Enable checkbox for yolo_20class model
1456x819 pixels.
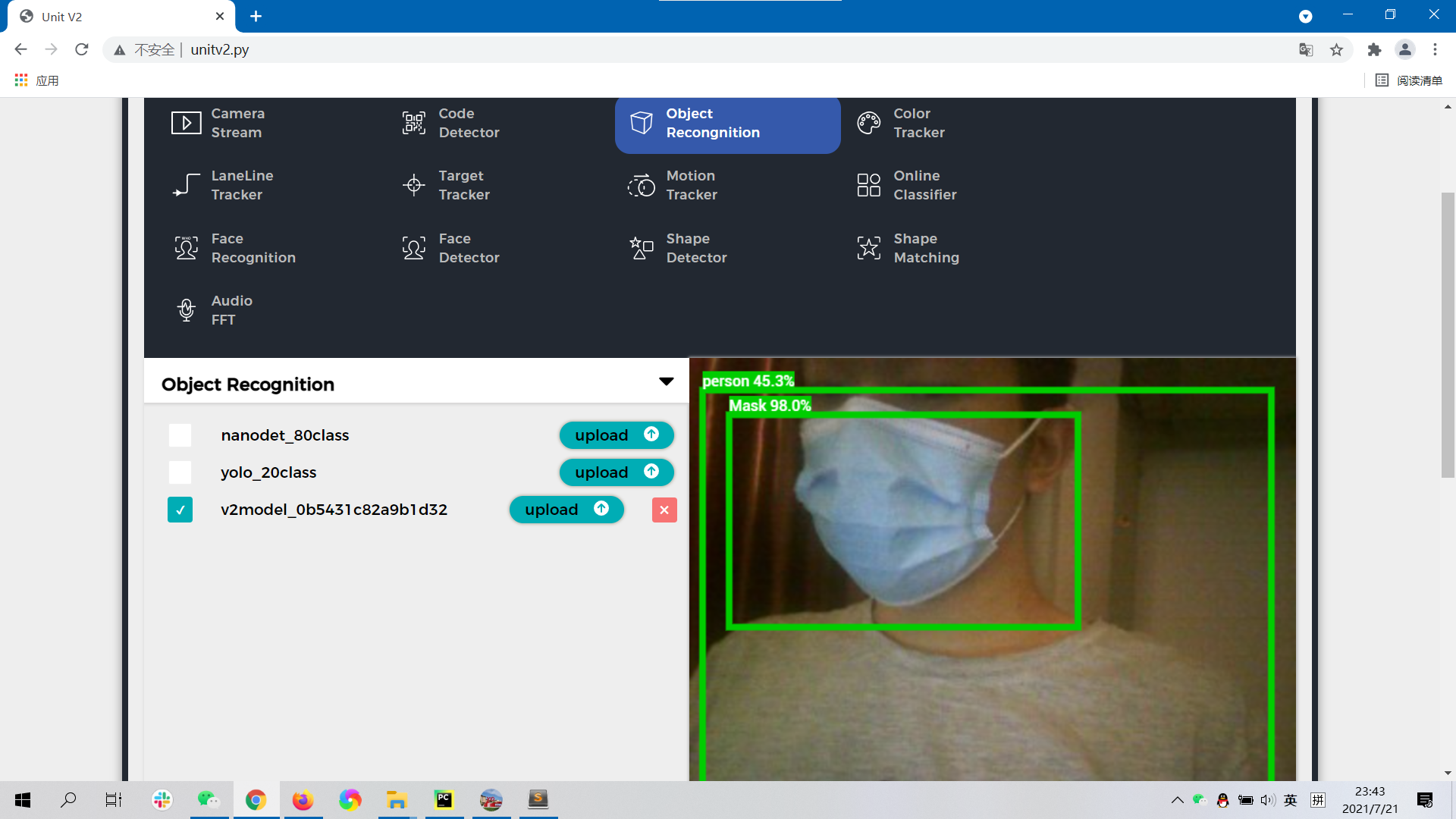[x=180, y=472]
